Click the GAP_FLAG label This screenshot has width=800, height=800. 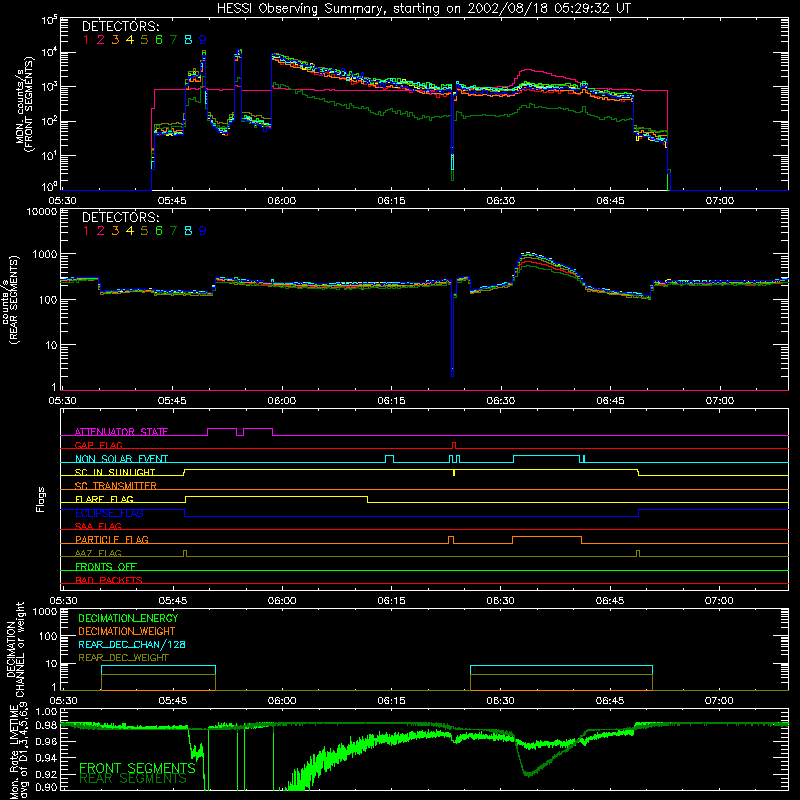(98, 445)
